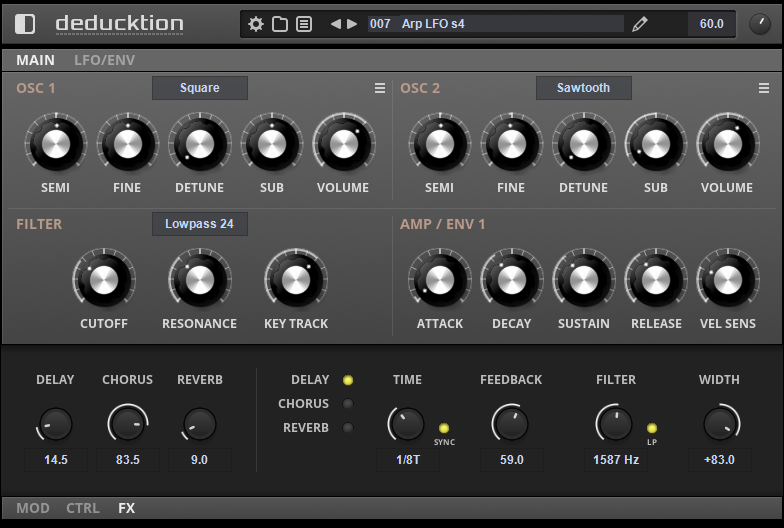
Task: Click the OSC 2 VOLUME knob
Action: pyautogui.click(x=728, y=144)
